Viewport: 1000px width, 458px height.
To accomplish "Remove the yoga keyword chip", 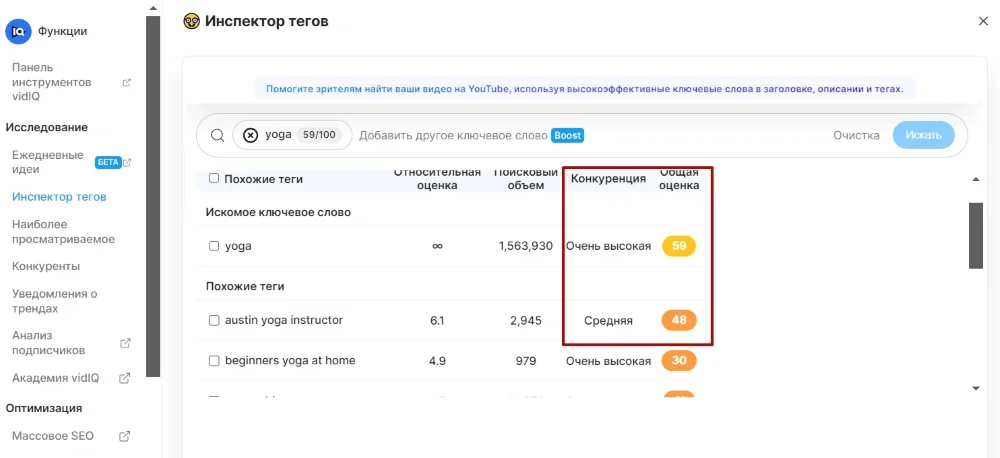I will point(251,135).
